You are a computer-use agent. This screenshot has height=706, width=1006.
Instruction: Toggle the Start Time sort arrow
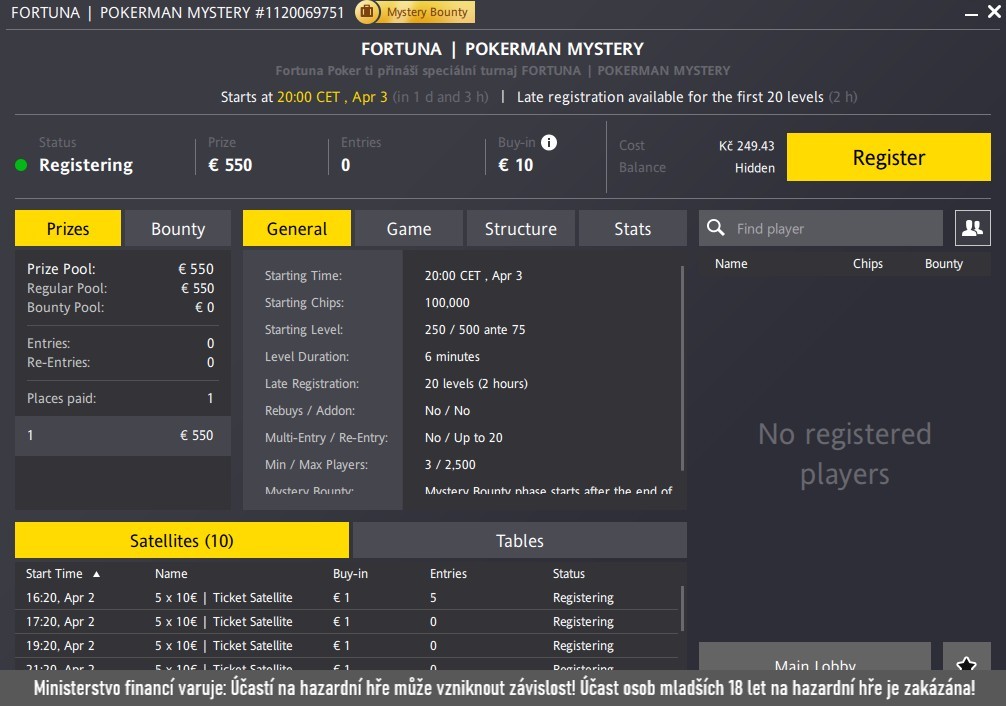97,574
